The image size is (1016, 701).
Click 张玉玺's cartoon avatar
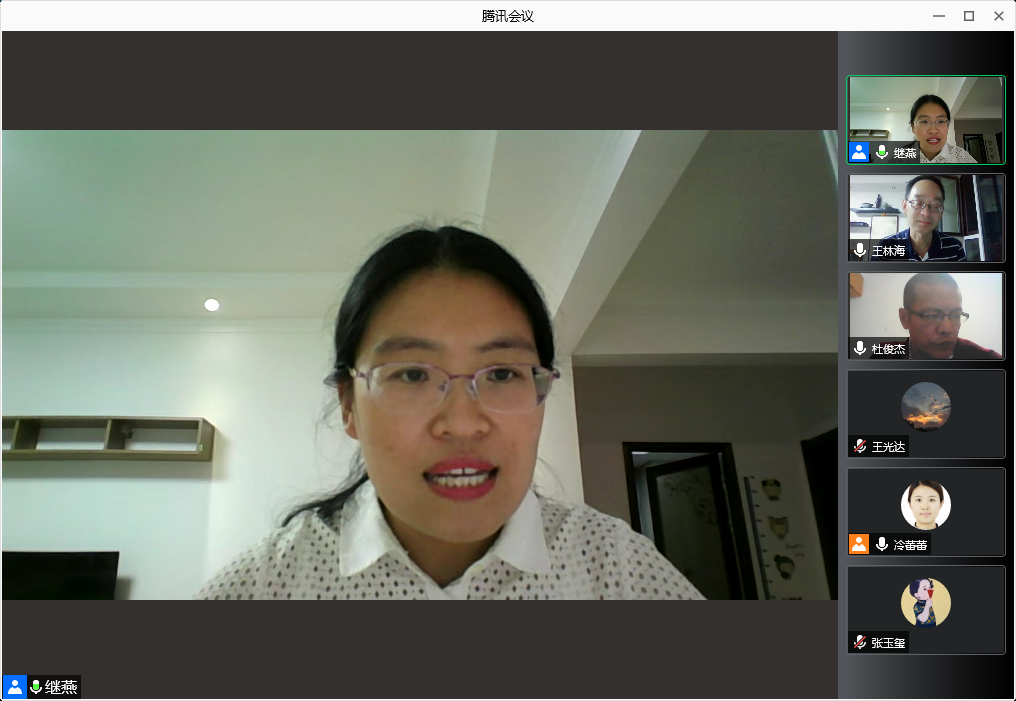tap(926, 603)
